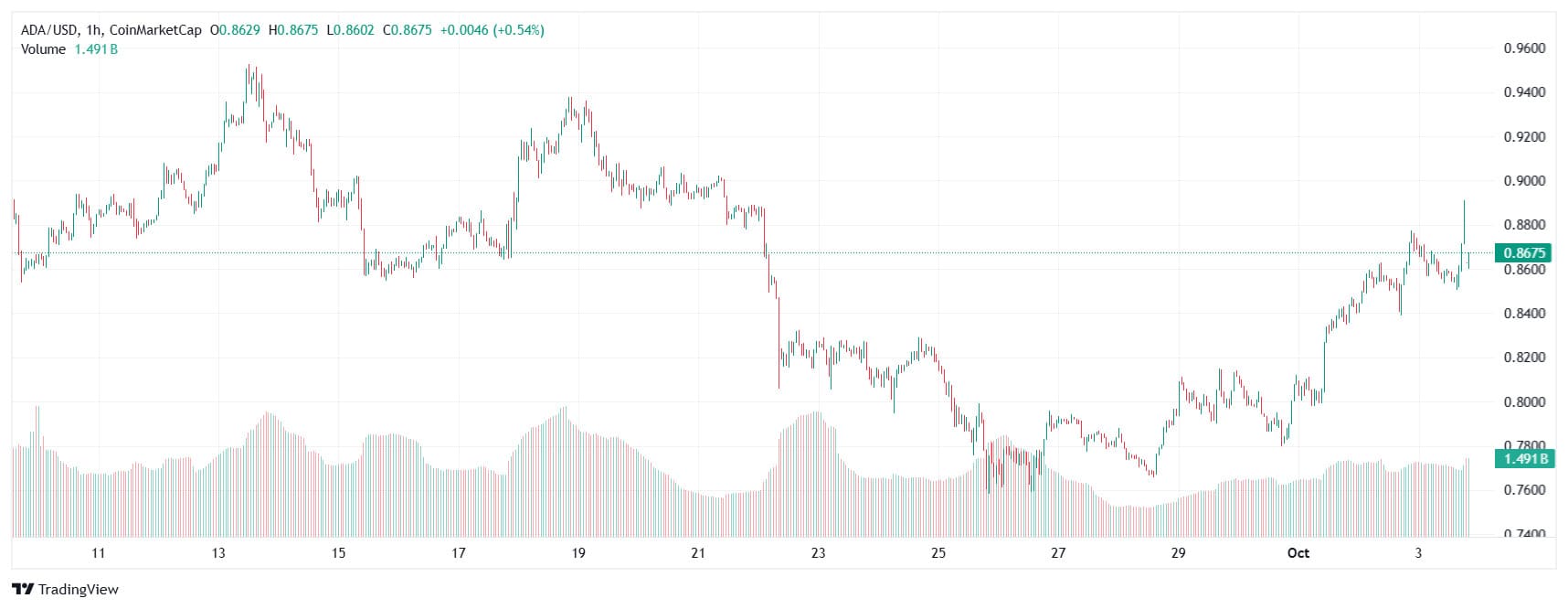Click date label 11 on time axis
The width and height of the screenshot is (1568, 609).
click(x=99, y=552)
